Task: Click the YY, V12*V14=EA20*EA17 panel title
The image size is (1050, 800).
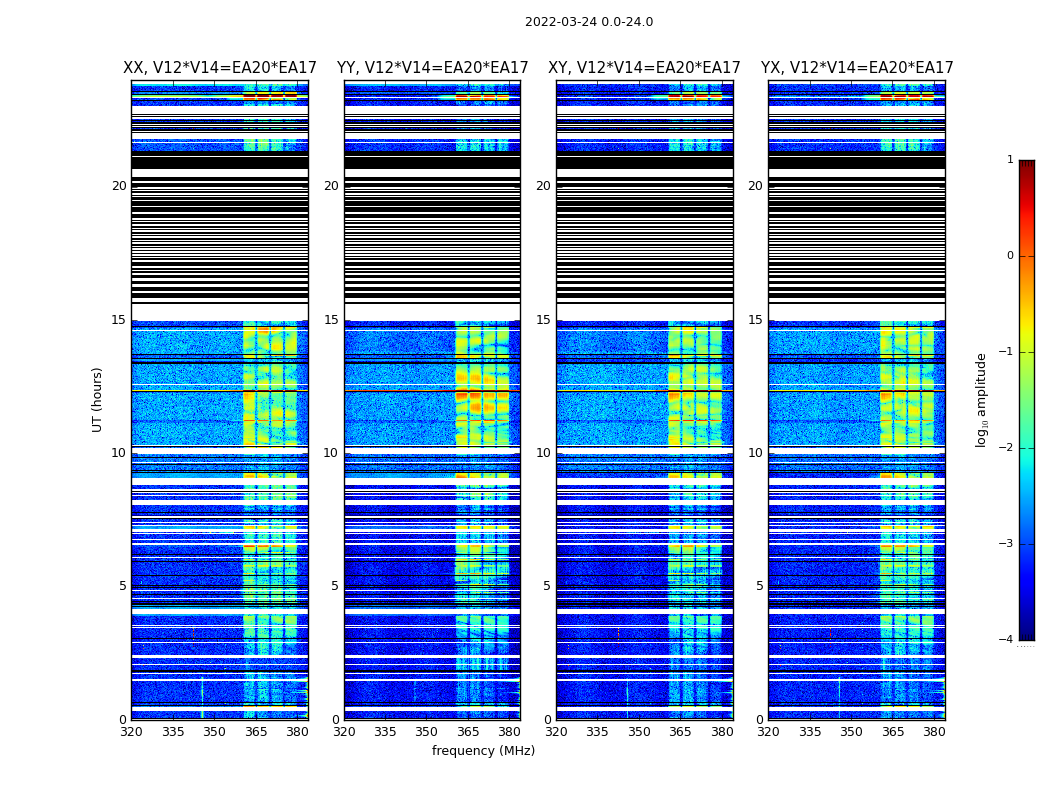Action: 433,68
